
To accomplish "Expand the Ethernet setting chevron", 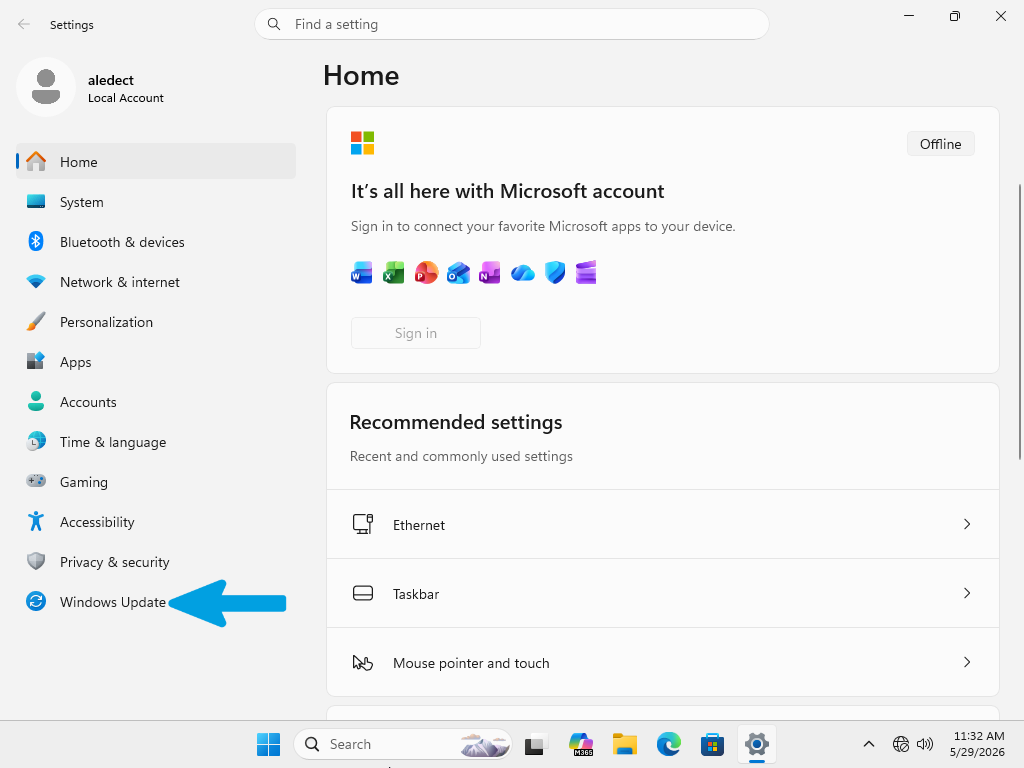I will tap(967, 524).
